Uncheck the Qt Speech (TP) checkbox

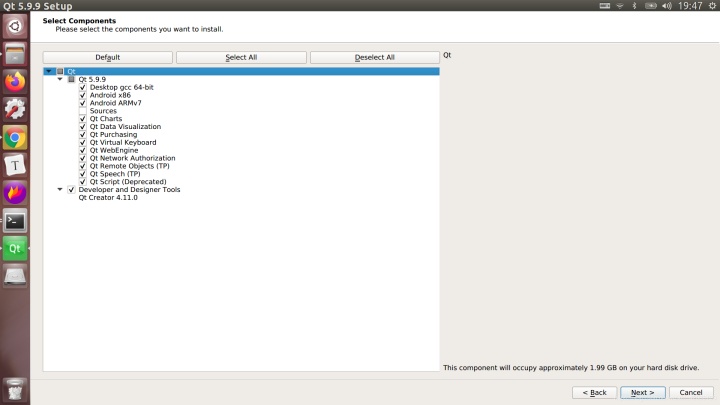(x=83, y=174)
